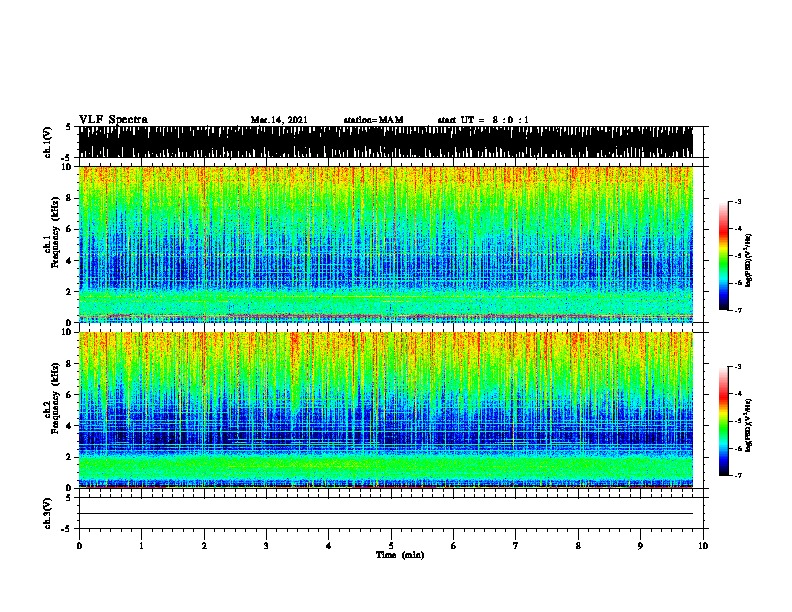Click the "ch.1(V)" axis label
Screen dimensions: 792x612
pos(47,142)
